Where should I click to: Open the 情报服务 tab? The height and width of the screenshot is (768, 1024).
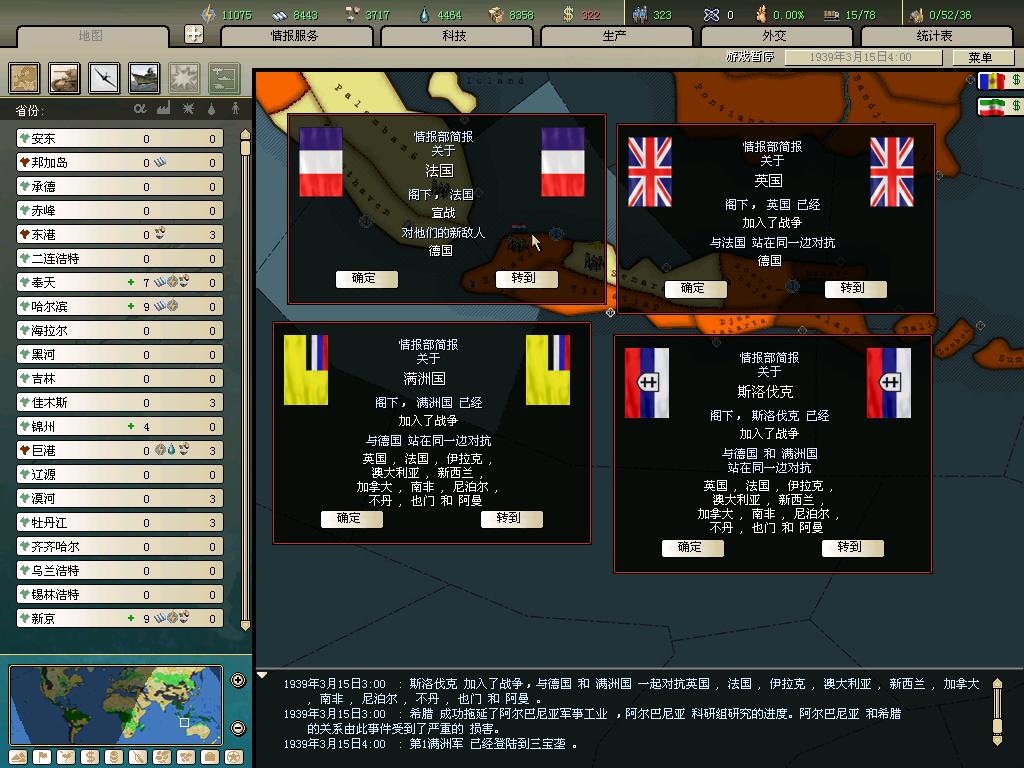[296, 36]
